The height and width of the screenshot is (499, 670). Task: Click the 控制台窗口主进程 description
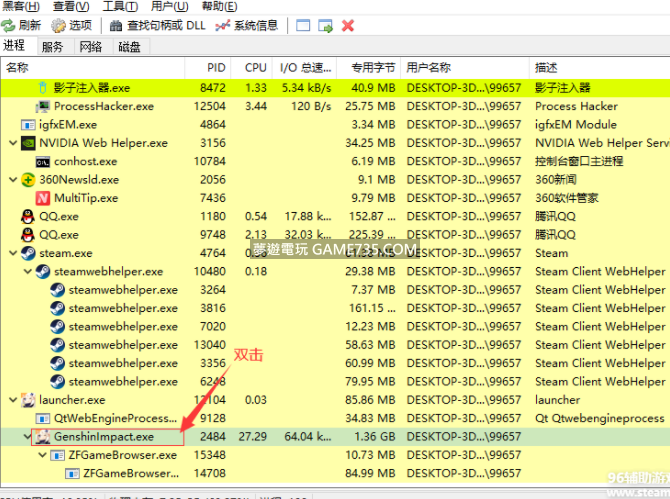coord(579,161)
